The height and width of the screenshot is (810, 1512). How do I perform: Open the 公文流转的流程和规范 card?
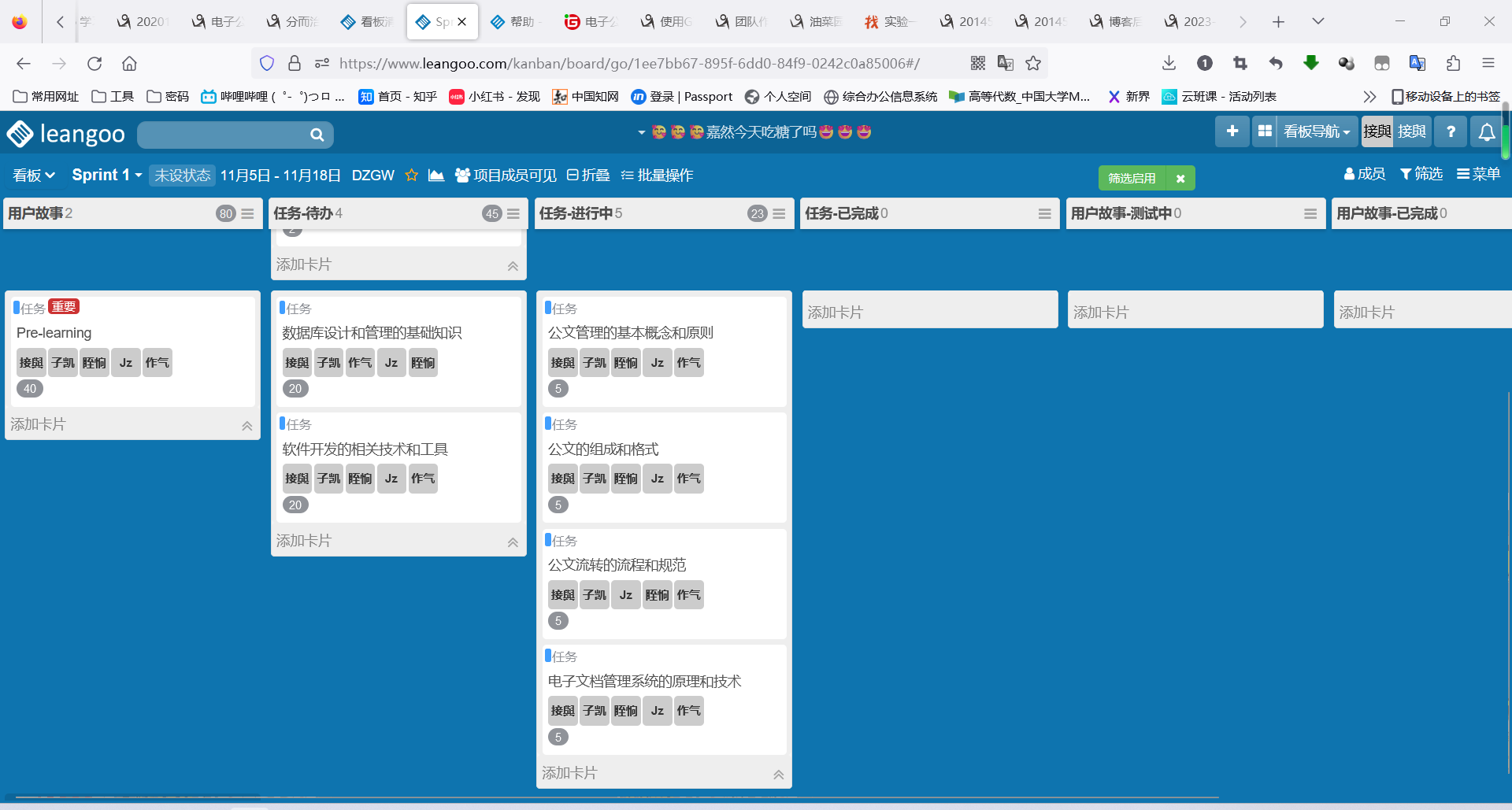coord(663,583)
